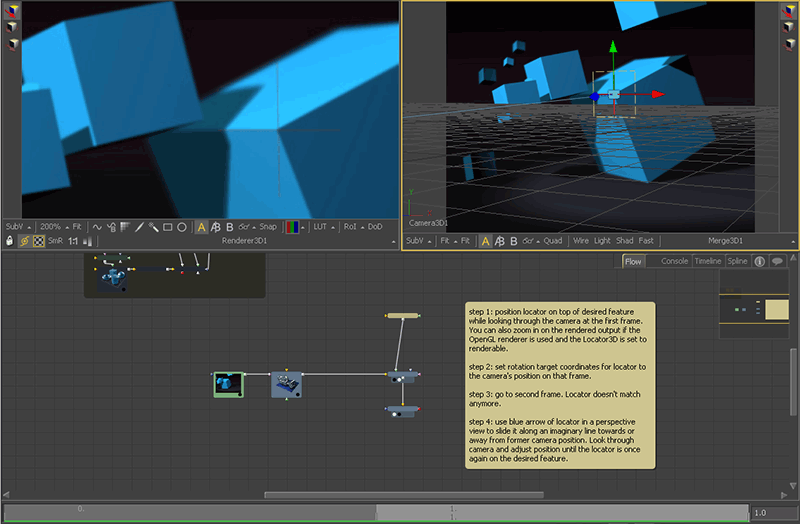
Task: Click the padlock icon in the left view's lower toolbar
Action: click(10, 241)
